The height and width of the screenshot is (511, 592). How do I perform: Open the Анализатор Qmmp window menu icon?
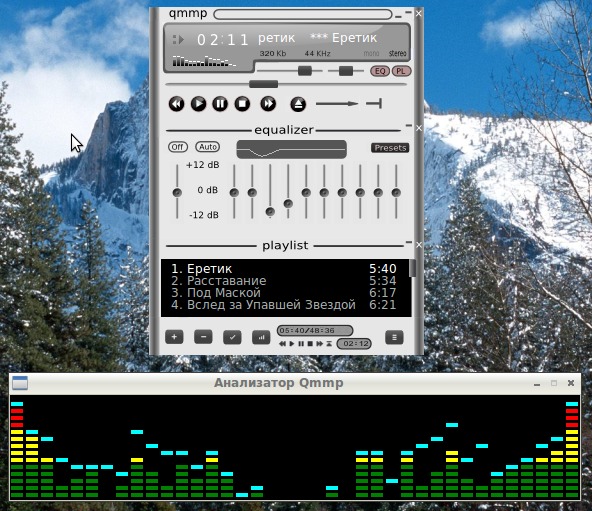[20, 383]
